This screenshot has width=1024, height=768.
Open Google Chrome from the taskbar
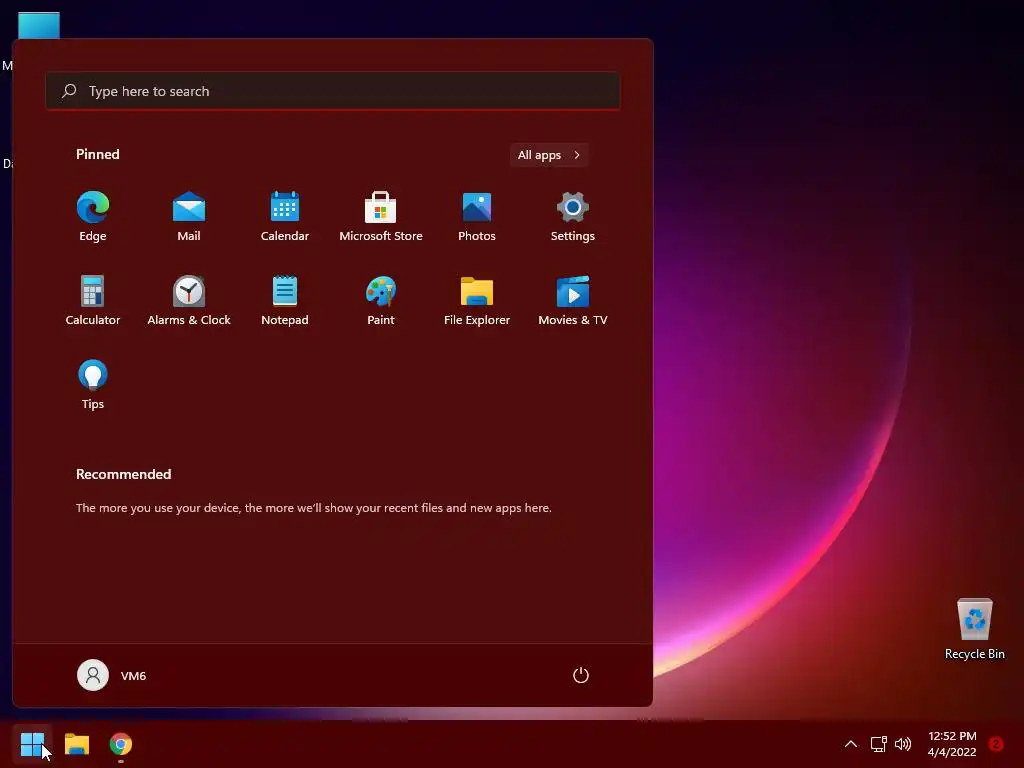coord(121,744)
